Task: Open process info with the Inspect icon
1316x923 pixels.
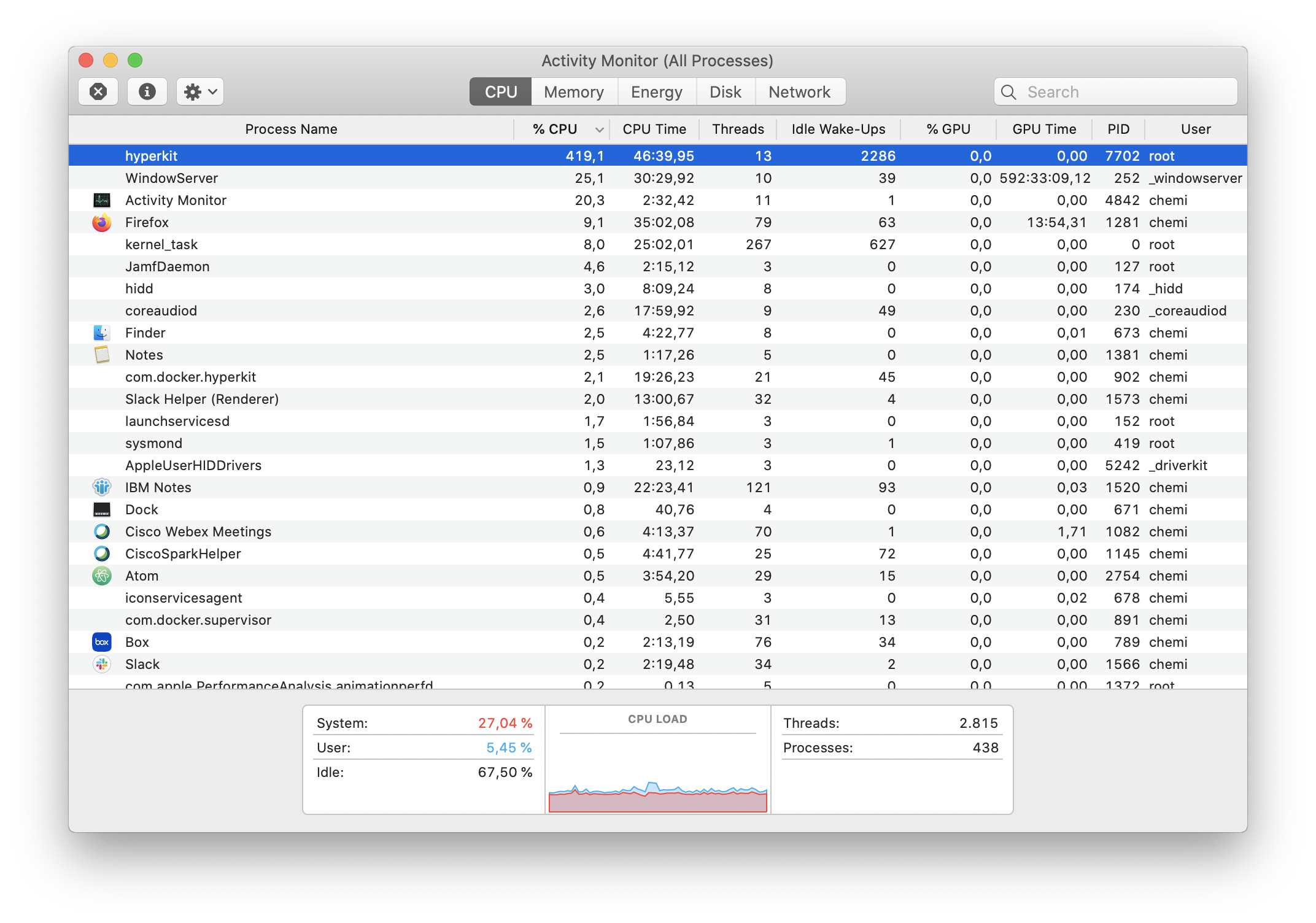Action: point(147,91)
